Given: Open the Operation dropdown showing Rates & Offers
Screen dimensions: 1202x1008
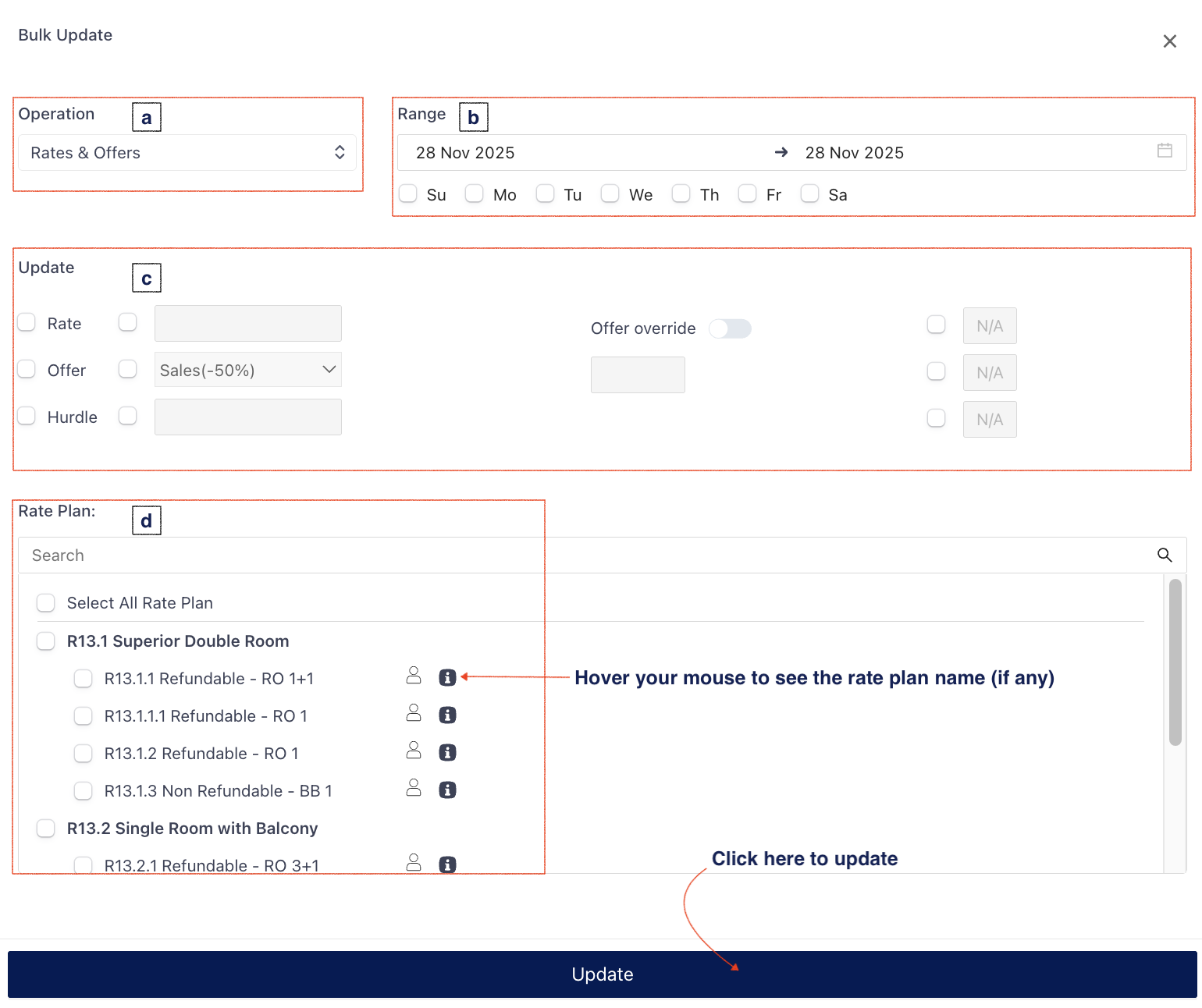Looking at the screenshot, I should click(x=187, y=153).
